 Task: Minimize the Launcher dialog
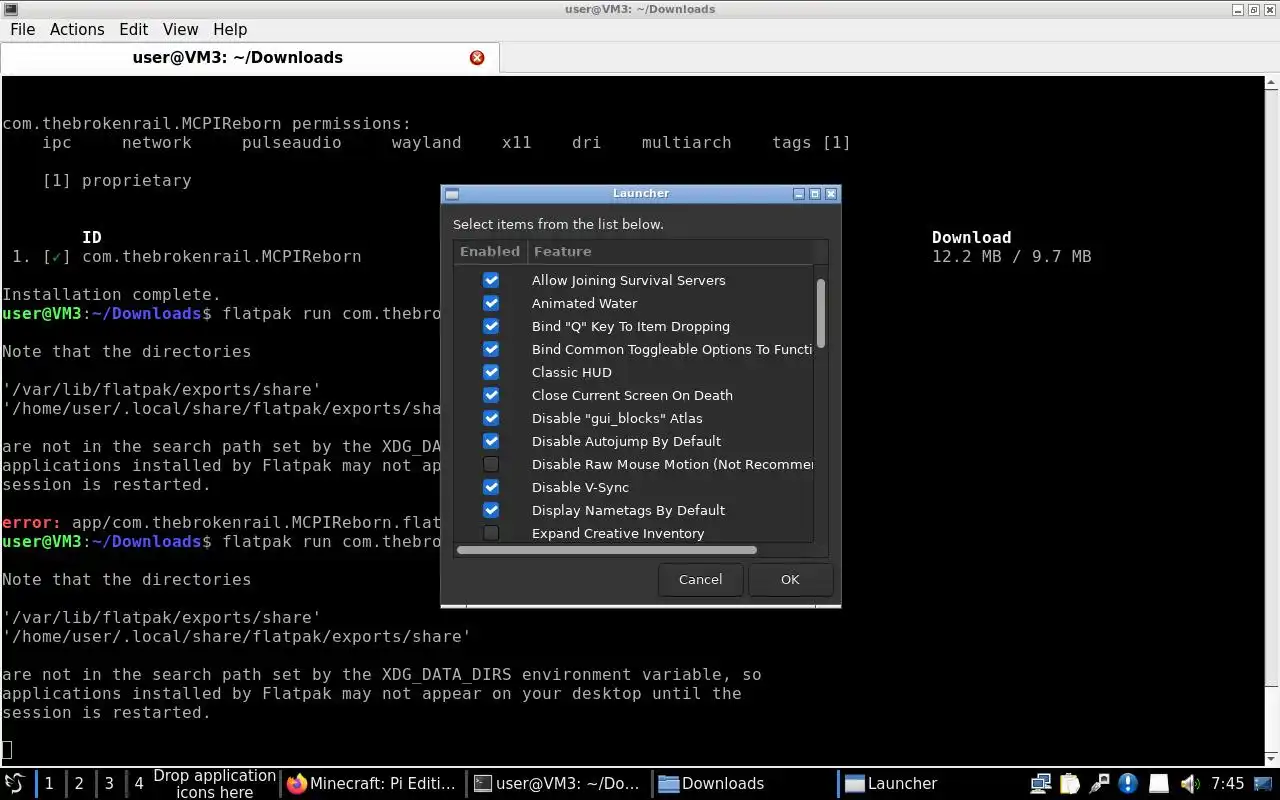[798, 194]
